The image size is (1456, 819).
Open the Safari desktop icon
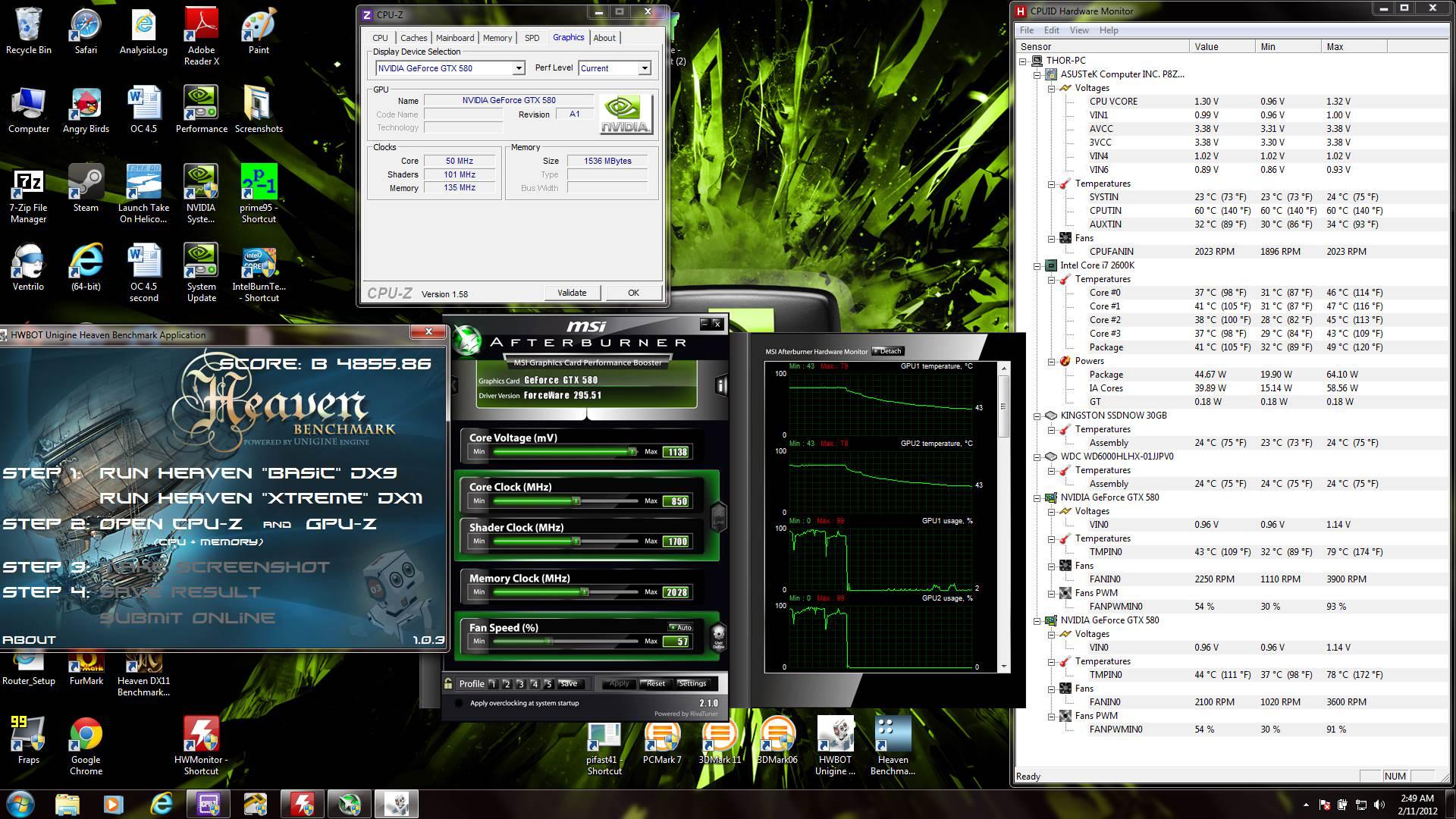(86, 32)
